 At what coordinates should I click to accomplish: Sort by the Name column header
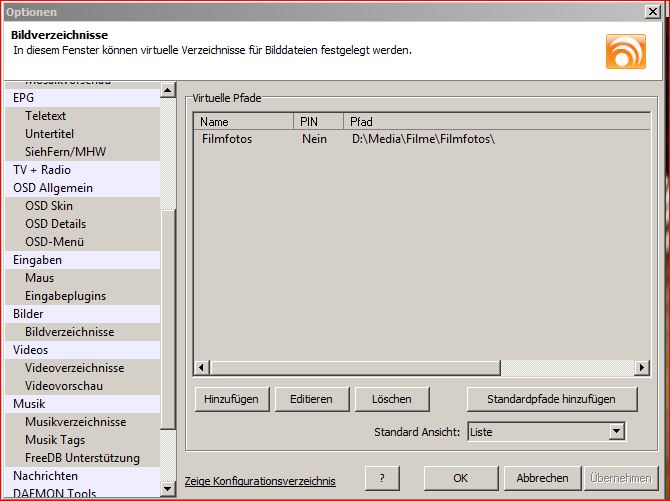click(243, 121)
